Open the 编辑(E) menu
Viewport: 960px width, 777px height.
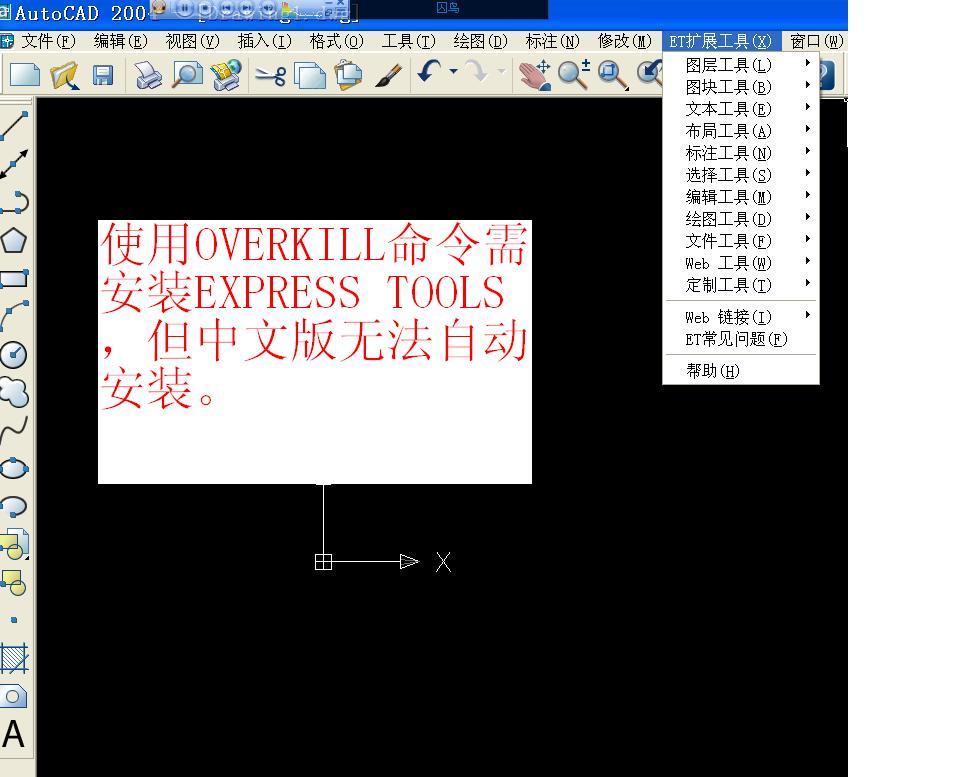[x=121, y=42]
